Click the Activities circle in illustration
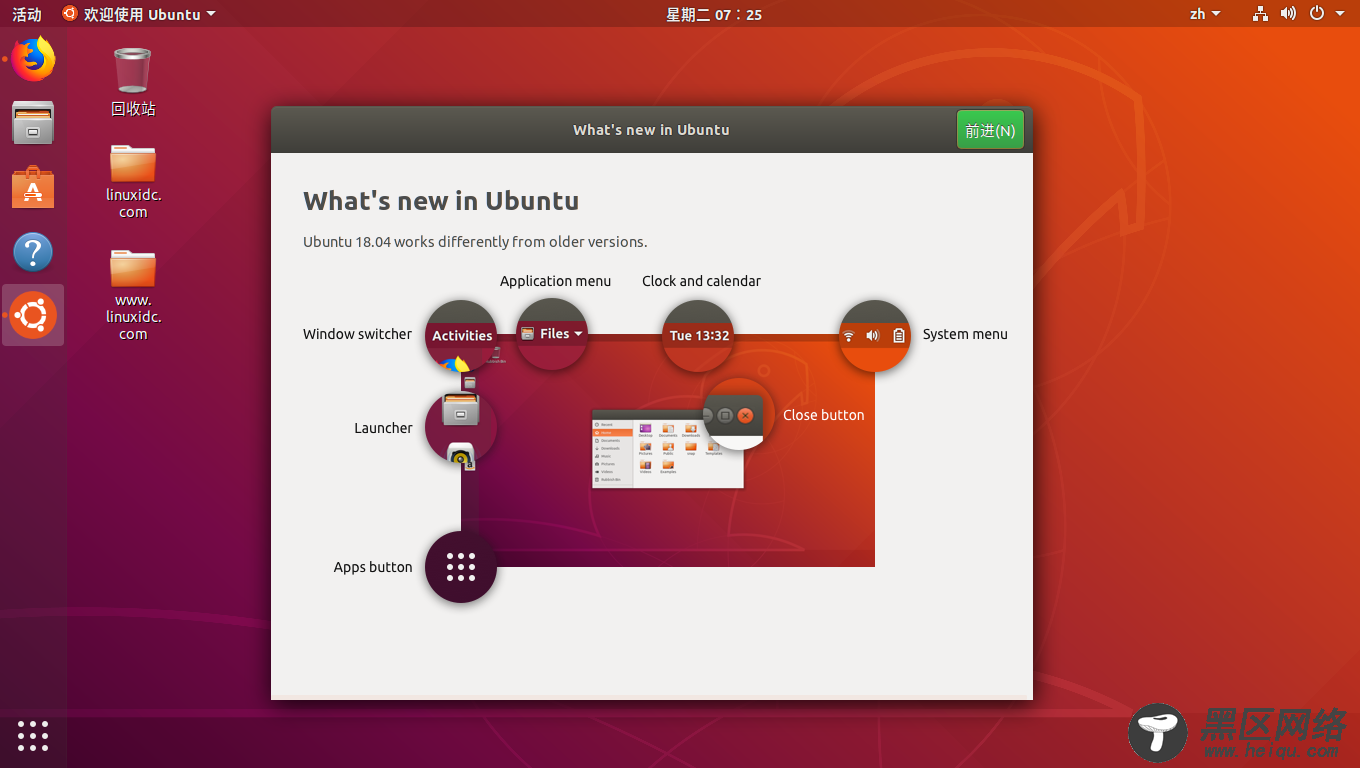This screenshot has height=768, width=1360. [461, 336]
